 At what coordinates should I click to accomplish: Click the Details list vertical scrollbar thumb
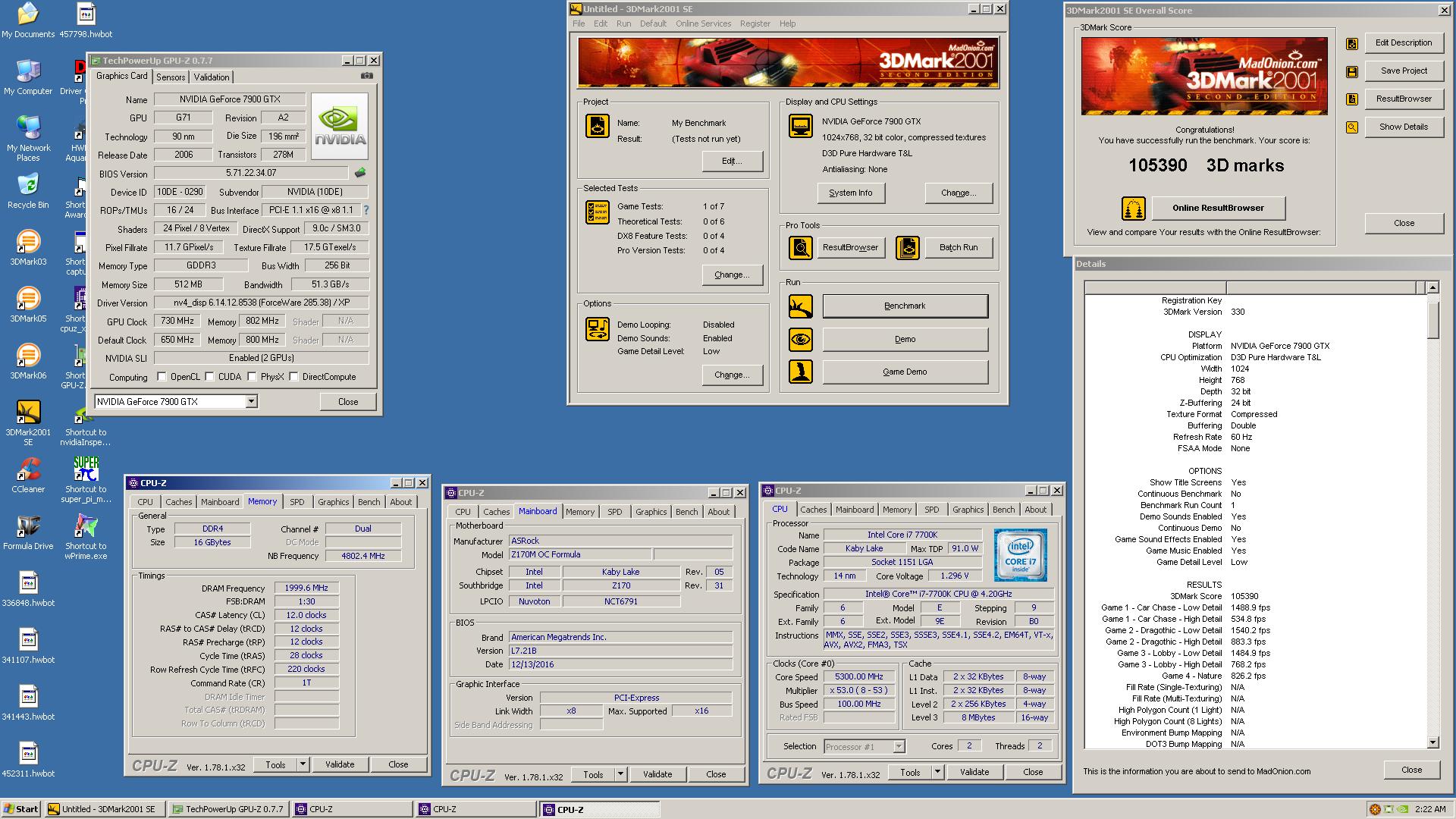coord(1432,319)
